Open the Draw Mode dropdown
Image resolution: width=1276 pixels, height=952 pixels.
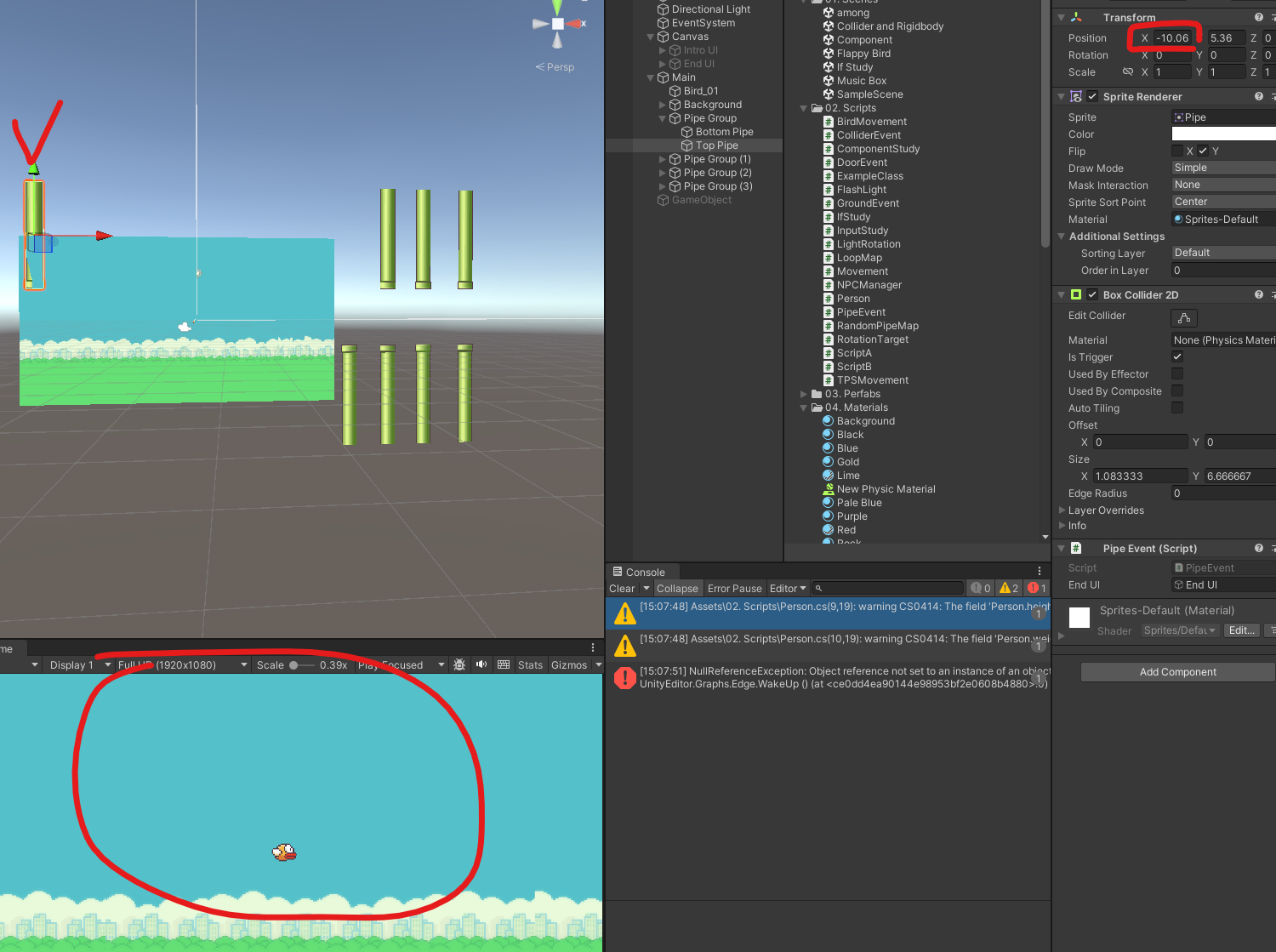(x=1223, y=168)
